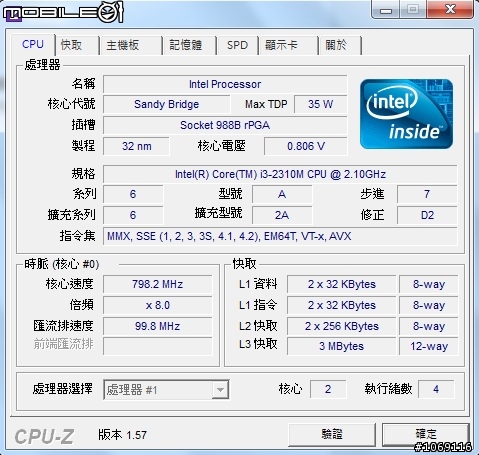479x455 pixels.
Task: Expand the 處理器選擇 dropdown arrow
Action: point(220,389)
